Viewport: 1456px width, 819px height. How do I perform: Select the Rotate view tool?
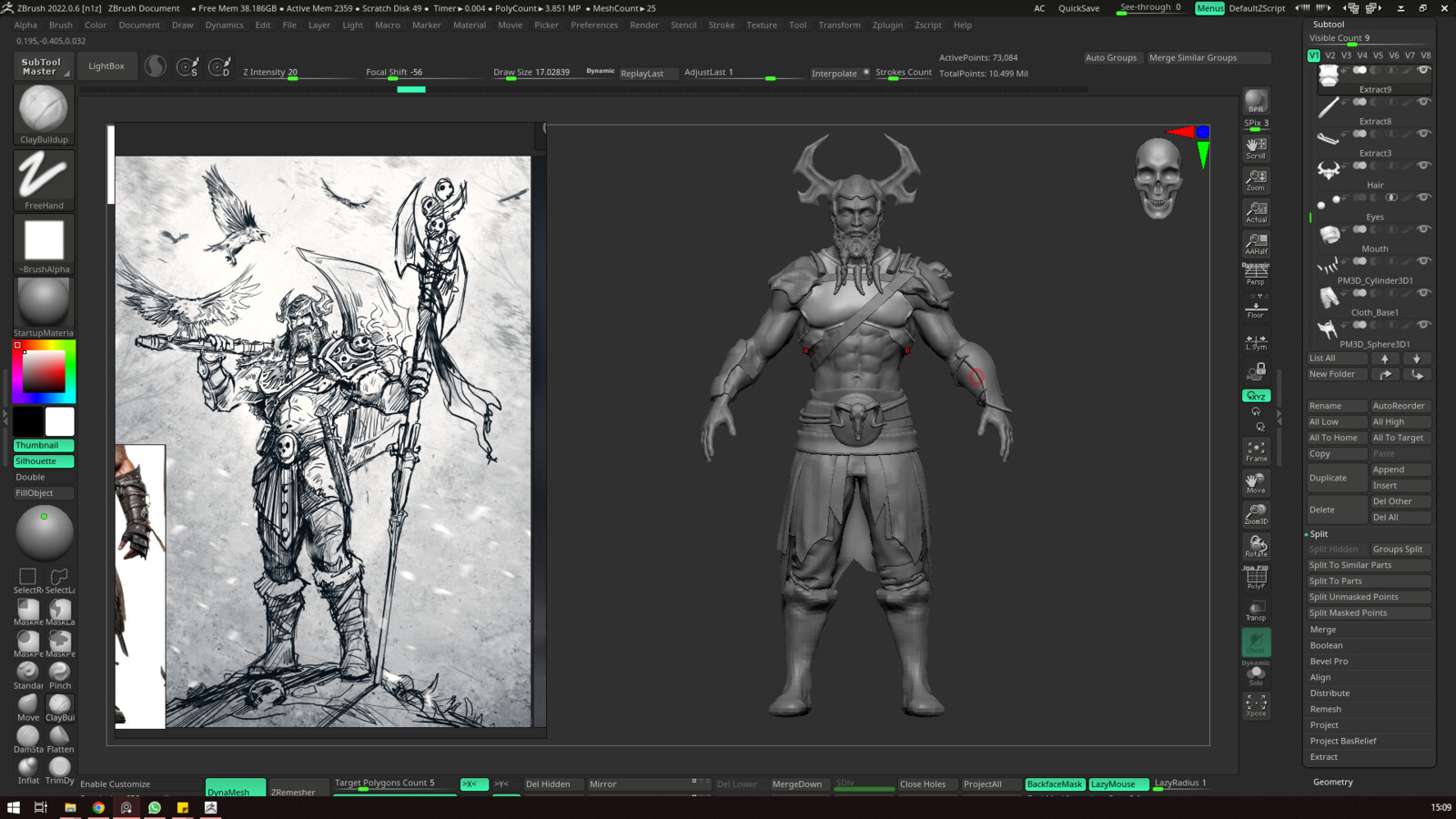[x=1256, y=547]
